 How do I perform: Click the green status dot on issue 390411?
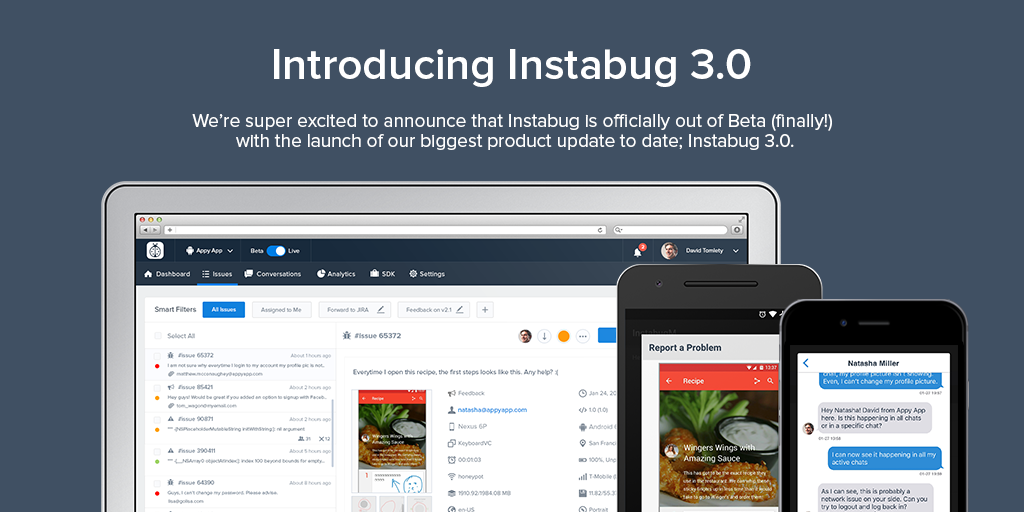tap(157, 462)
